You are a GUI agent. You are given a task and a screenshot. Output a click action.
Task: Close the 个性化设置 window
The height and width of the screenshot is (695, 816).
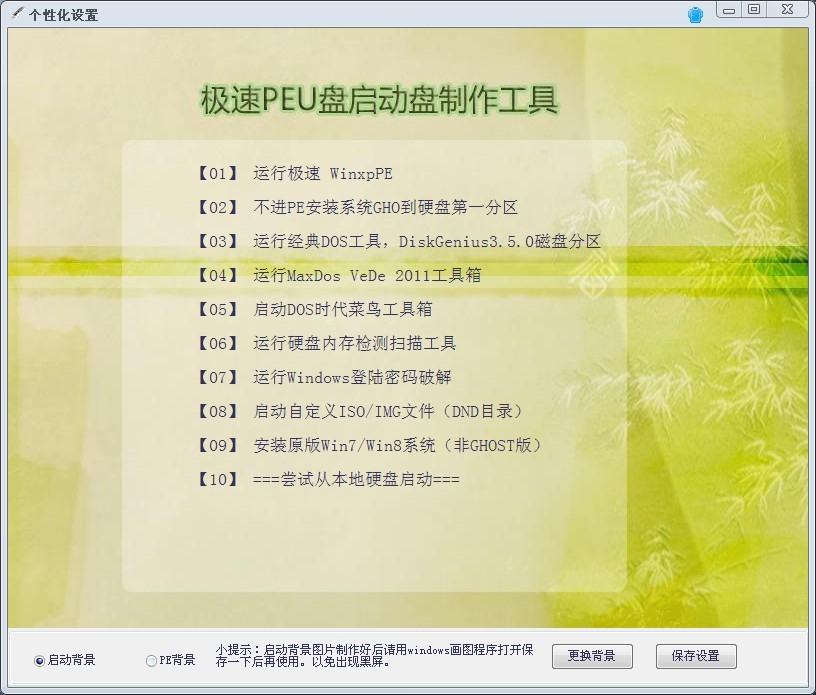pyautogui.click(x=787, y=10)
